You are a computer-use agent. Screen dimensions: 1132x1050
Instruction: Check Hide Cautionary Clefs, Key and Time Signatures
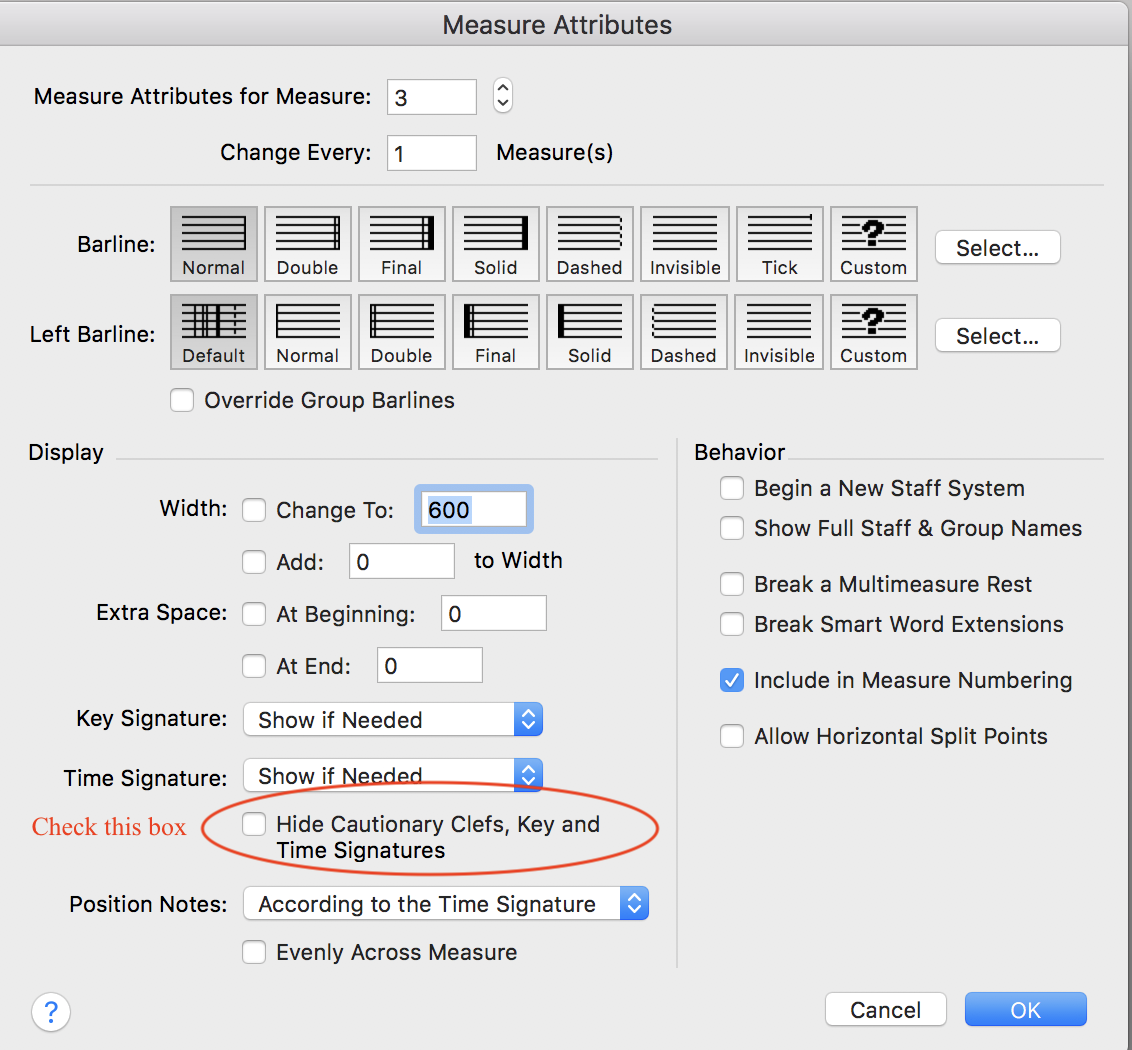point(255,824)
